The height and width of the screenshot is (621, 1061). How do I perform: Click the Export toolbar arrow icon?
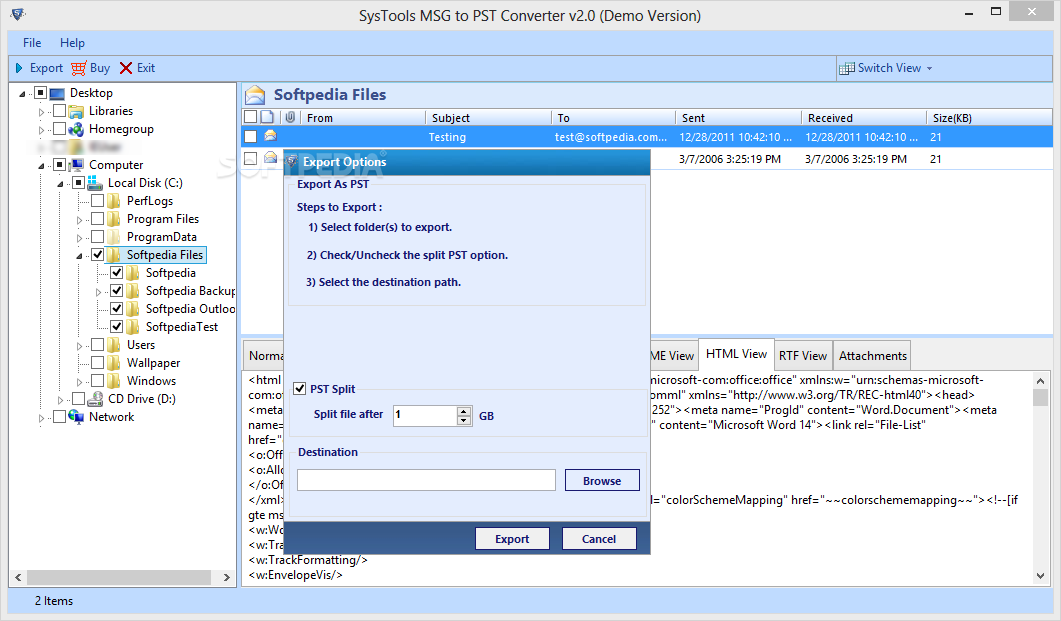pos(19,68)
